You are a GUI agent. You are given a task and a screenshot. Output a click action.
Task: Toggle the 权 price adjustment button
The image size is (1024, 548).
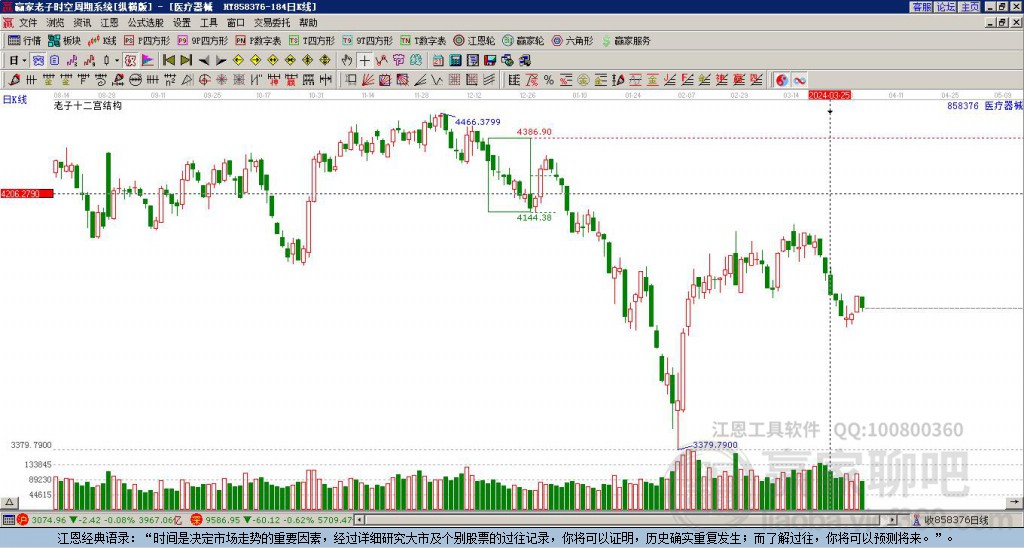pos(130,61)
